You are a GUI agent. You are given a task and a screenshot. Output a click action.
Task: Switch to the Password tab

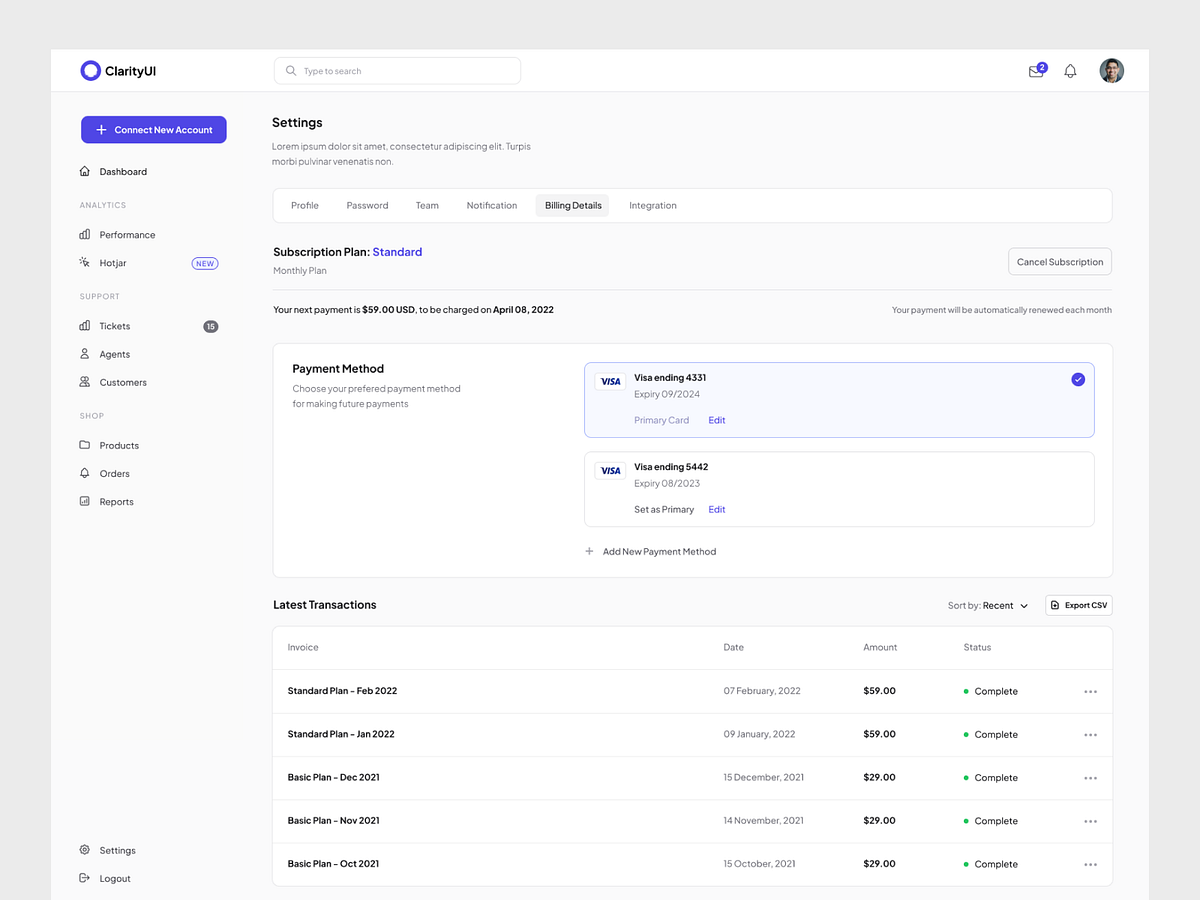(x=367, y=205)
